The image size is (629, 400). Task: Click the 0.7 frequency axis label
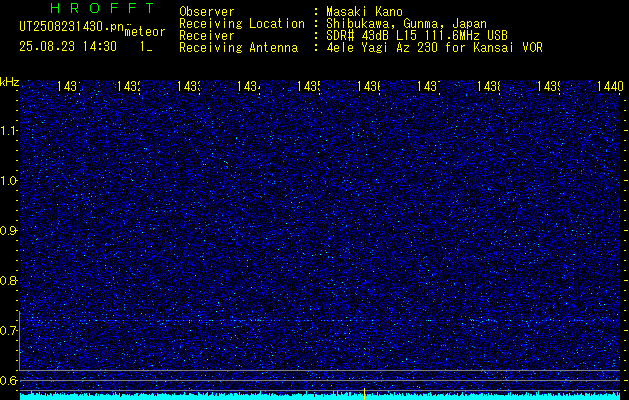(8, 331)
